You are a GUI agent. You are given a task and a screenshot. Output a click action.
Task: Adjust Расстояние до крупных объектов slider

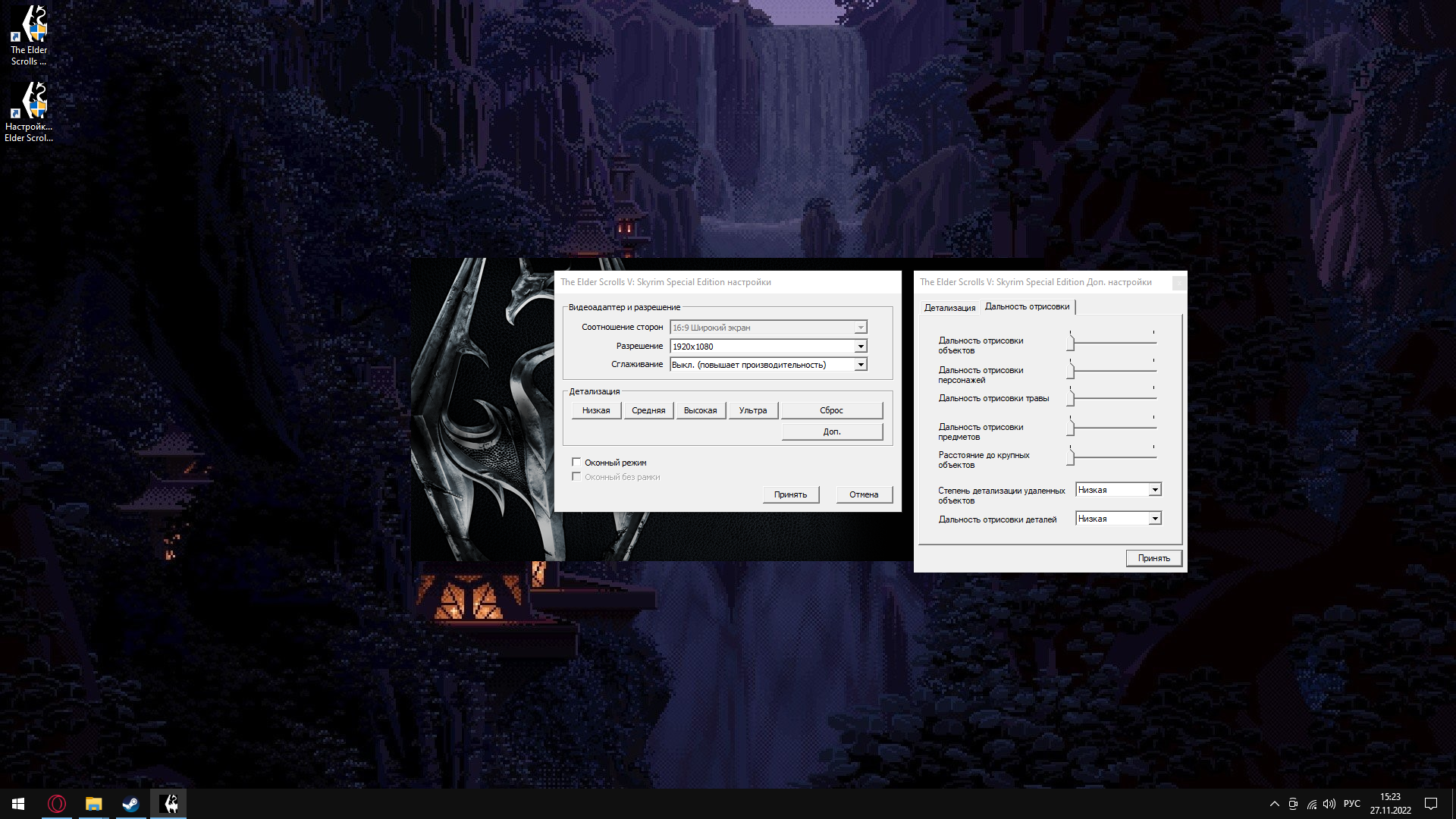click(1113, 456)
